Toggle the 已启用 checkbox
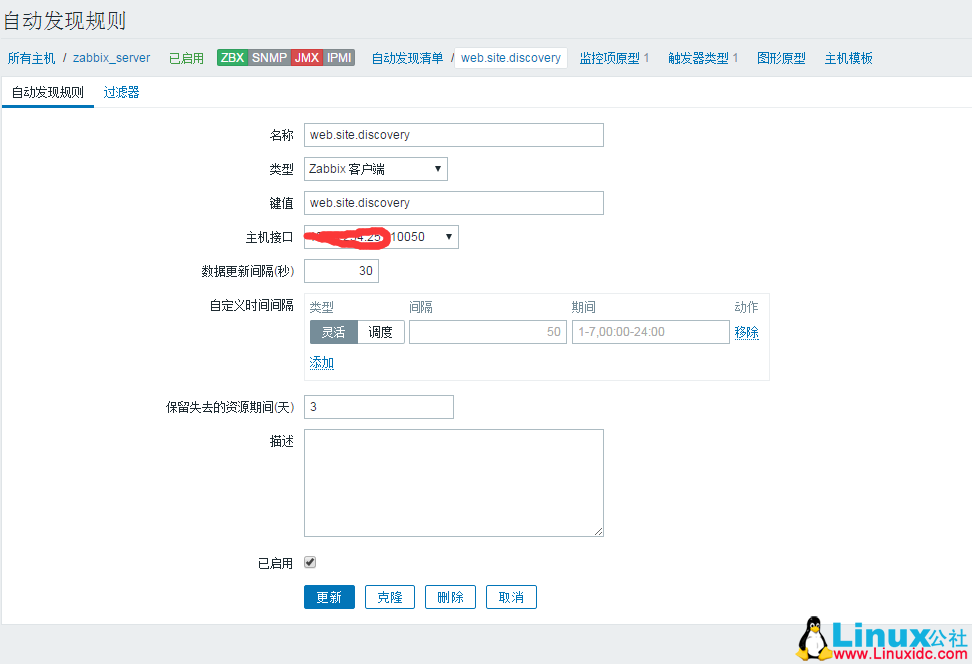 [310, 563]
